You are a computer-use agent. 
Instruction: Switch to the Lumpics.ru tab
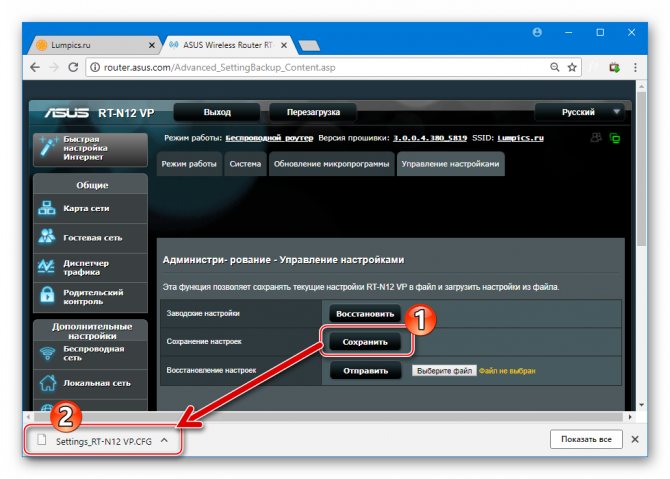[95, 45]
